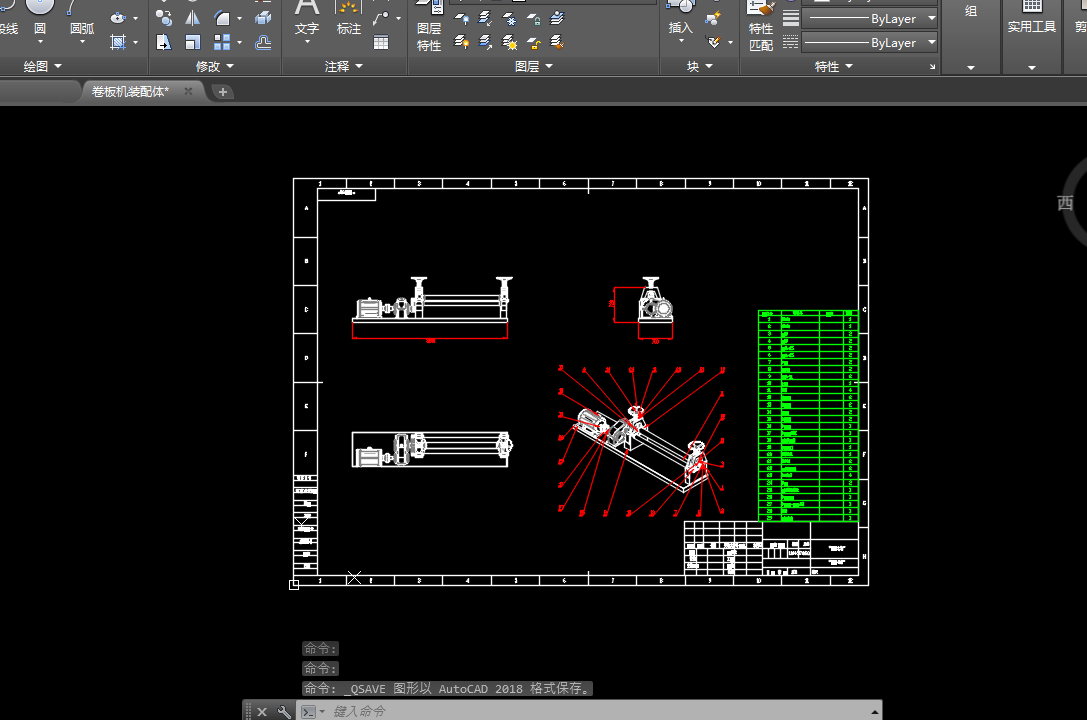This screenshot has width=1087, height=720.
Task: Open the Hatch tool dropdown arrow
Action: (x=135, y=42)
